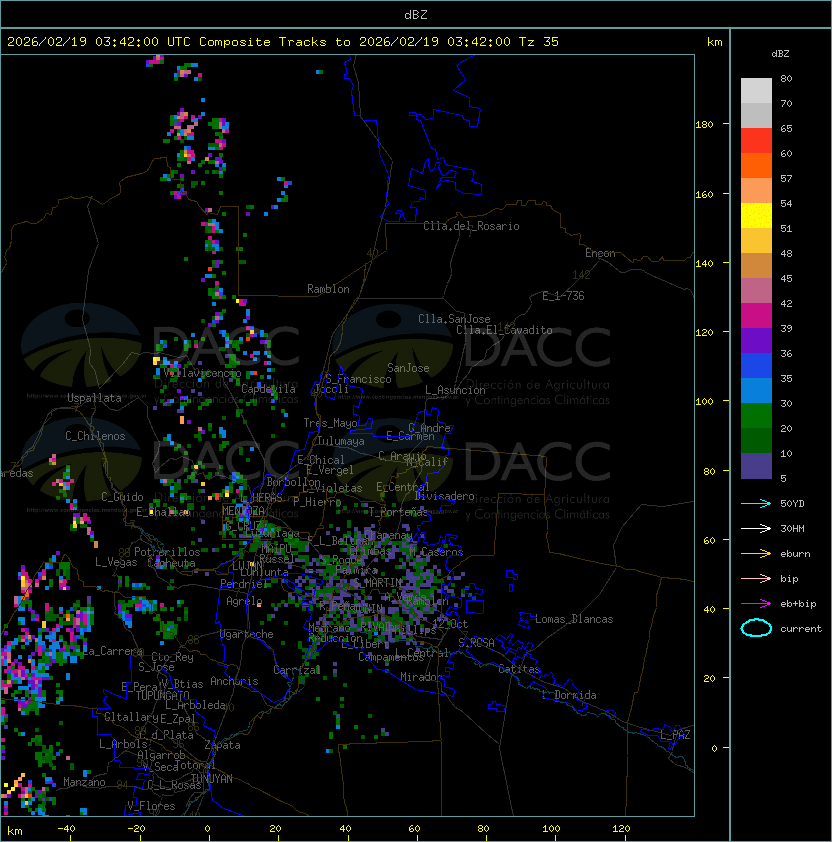Click the 'Encon' place label
Screen dimensions: 832x842
[600, 253]
